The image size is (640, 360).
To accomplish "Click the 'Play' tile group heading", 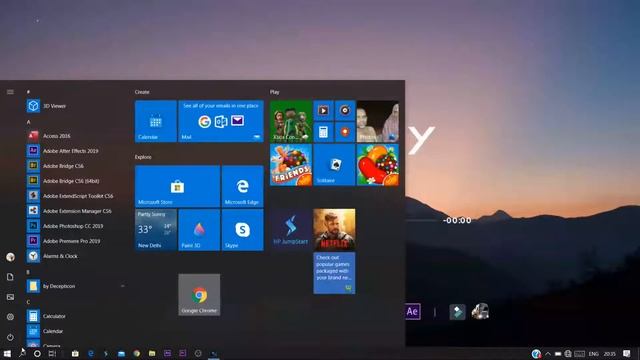I will 274,92.
